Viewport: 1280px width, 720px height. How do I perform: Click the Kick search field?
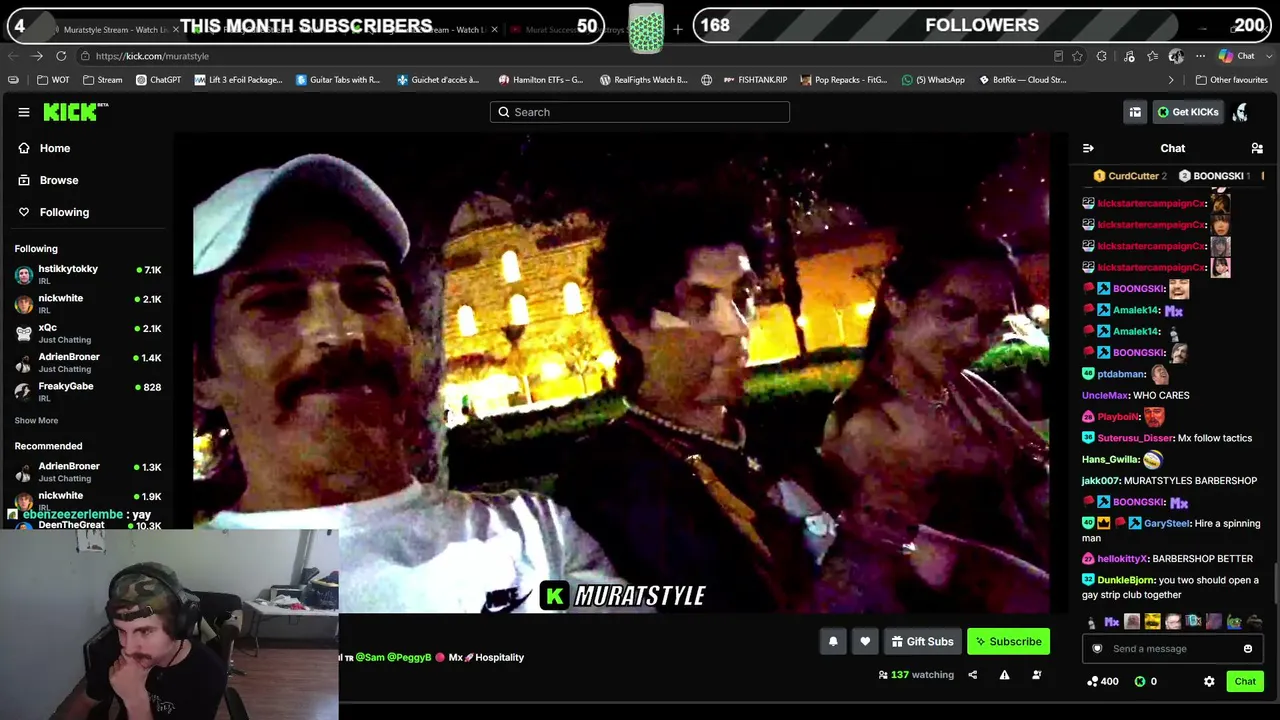[640, 112]
